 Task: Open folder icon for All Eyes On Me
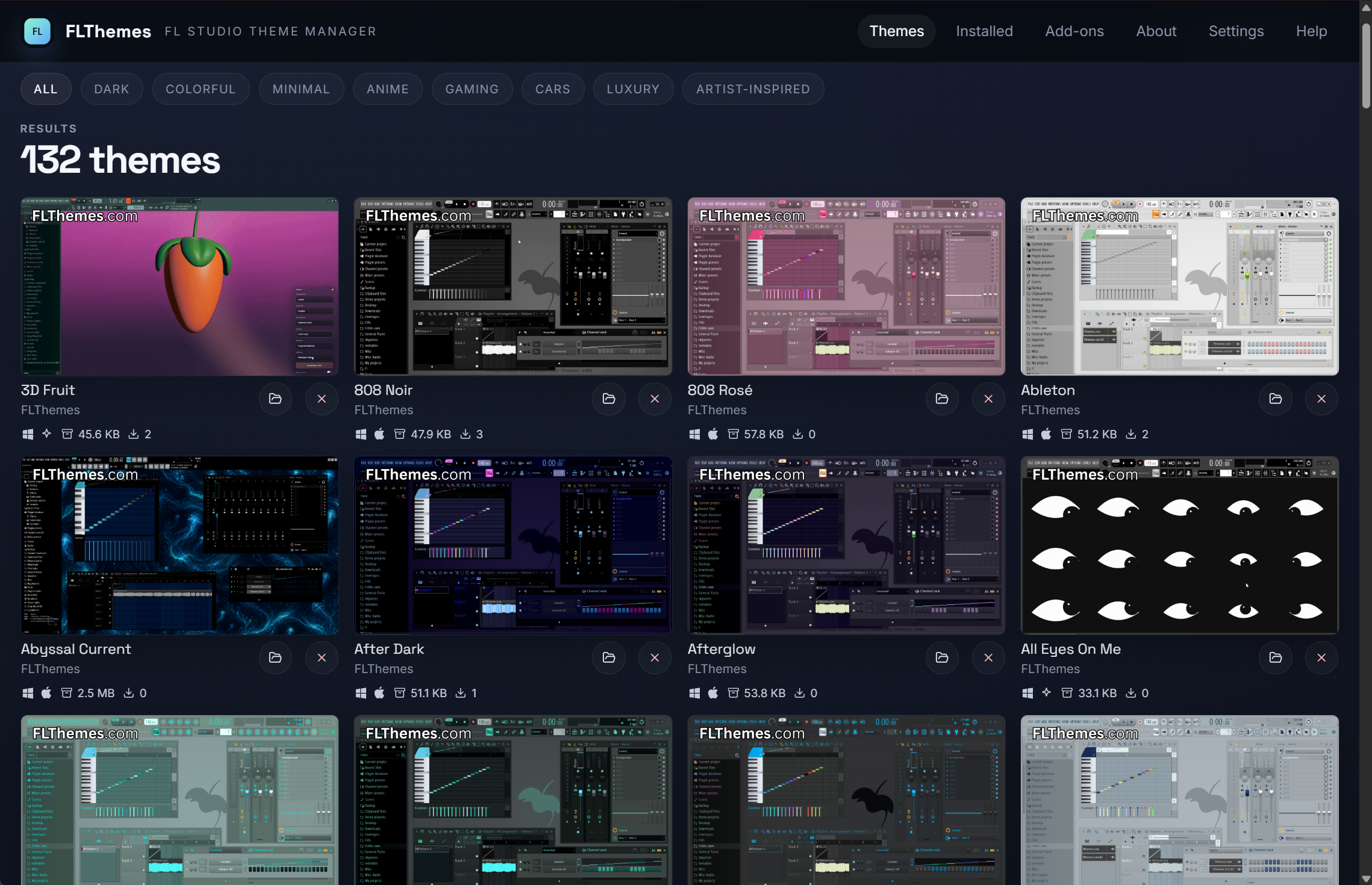point(1276,657)
